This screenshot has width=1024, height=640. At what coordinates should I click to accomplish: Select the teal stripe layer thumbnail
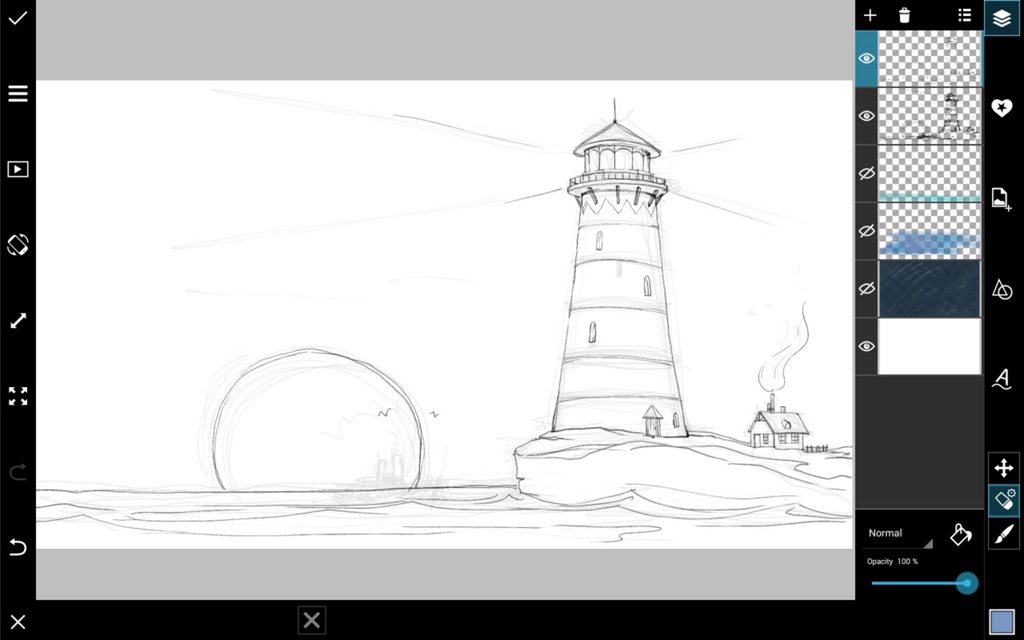929,174
